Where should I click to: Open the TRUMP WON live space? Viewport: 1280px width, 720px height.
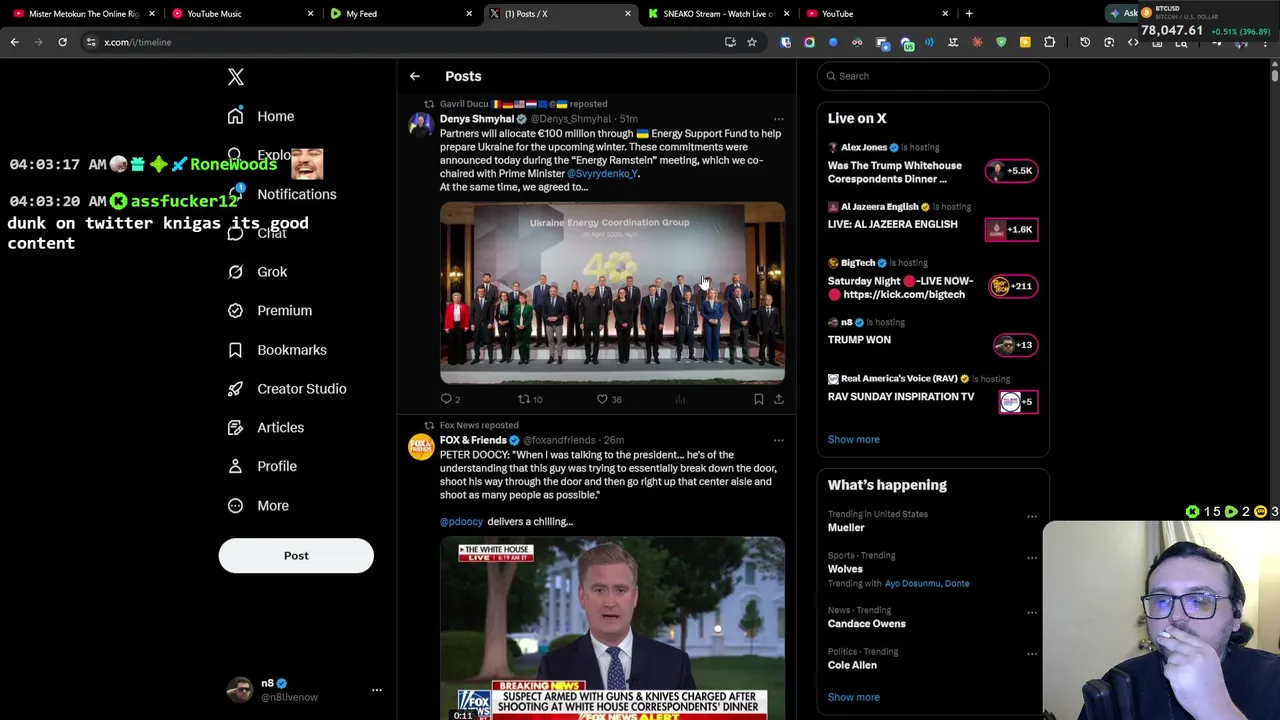pos(859,340)
